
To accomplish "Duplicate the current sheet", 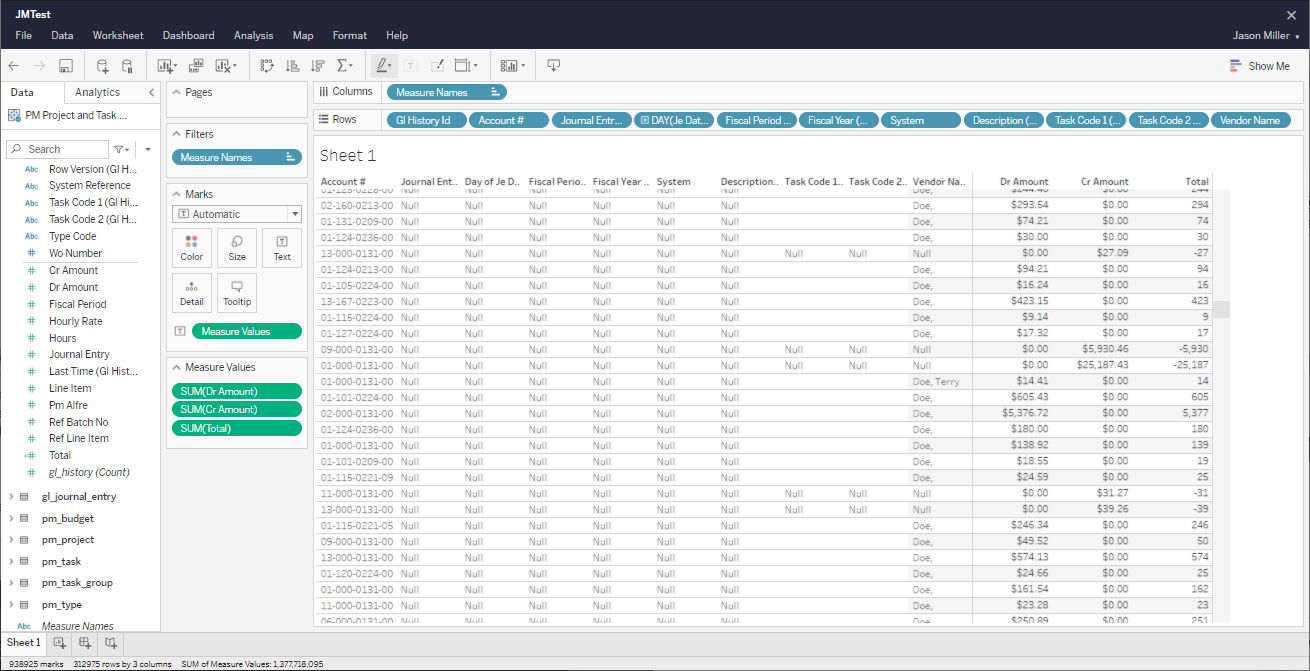I will pos(197,66).
